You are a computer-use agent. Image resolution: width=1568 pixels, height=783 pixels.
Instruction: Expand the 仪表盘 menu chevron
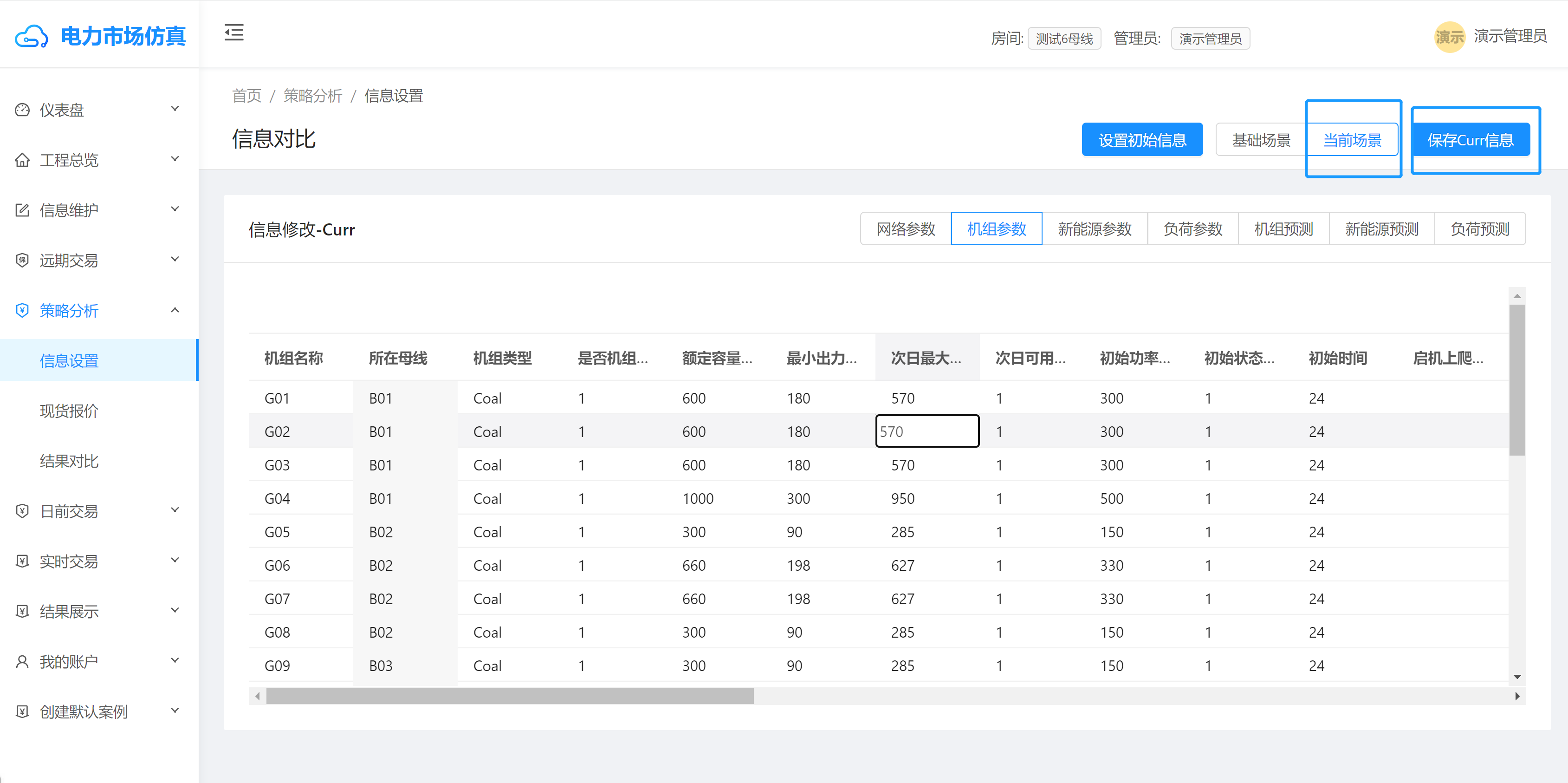tap(175, 109)
